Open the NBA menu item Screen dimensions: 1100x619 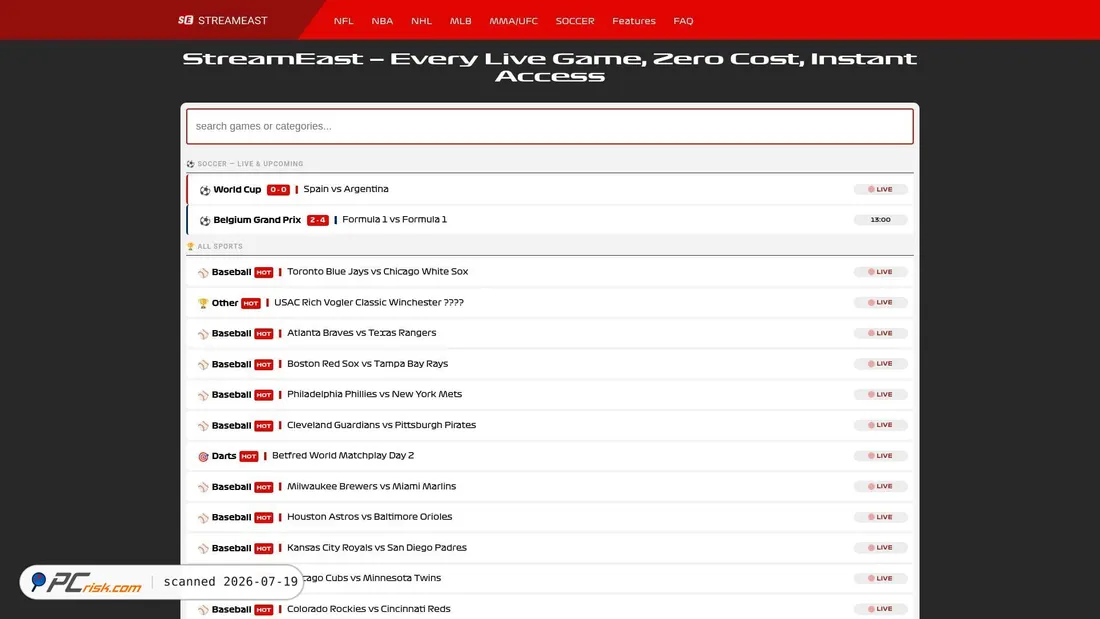[x=382, y=21]
